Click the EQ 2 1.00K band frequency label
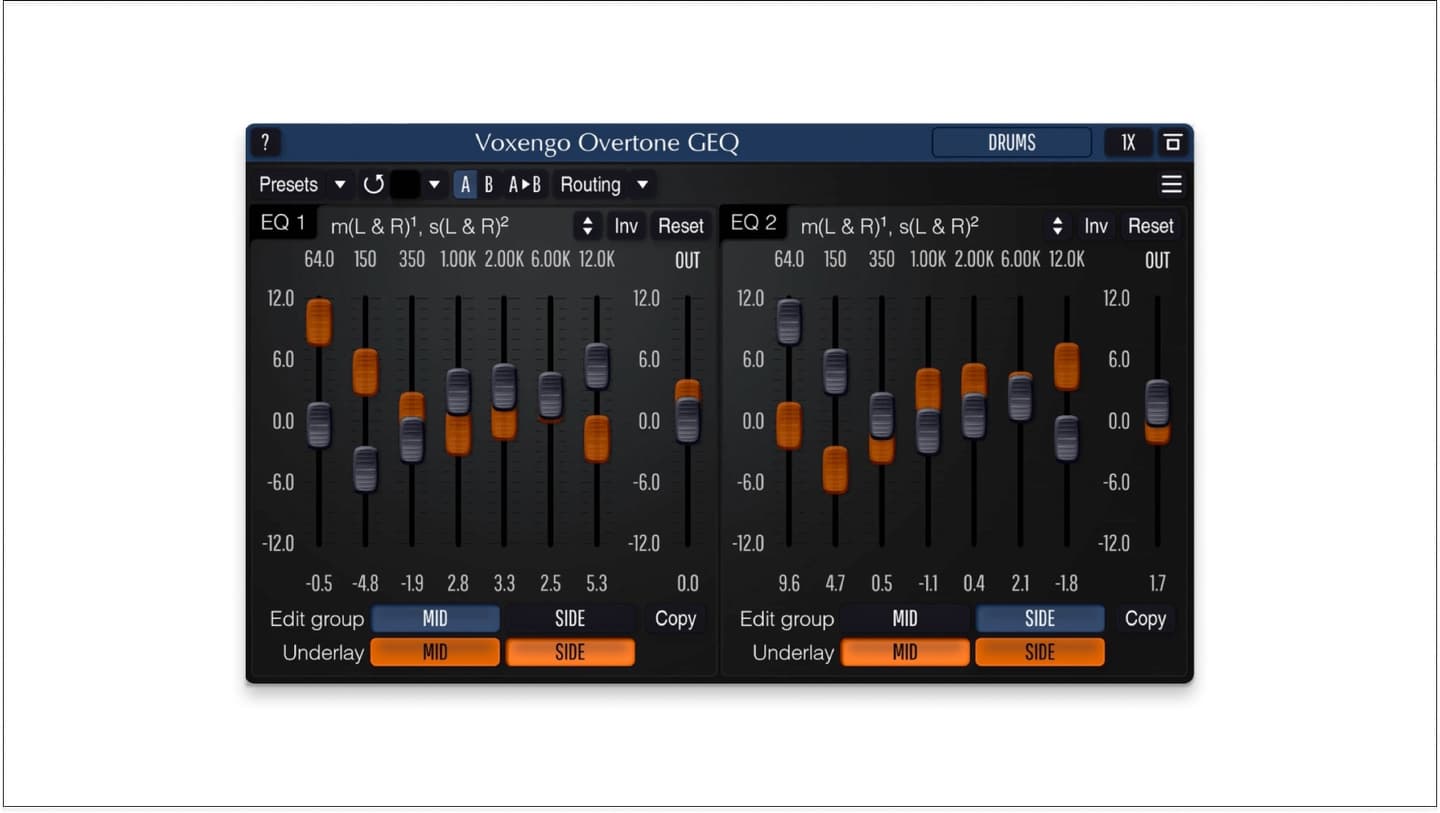The width and height of the screenshot is (1440, 813). 928,259
